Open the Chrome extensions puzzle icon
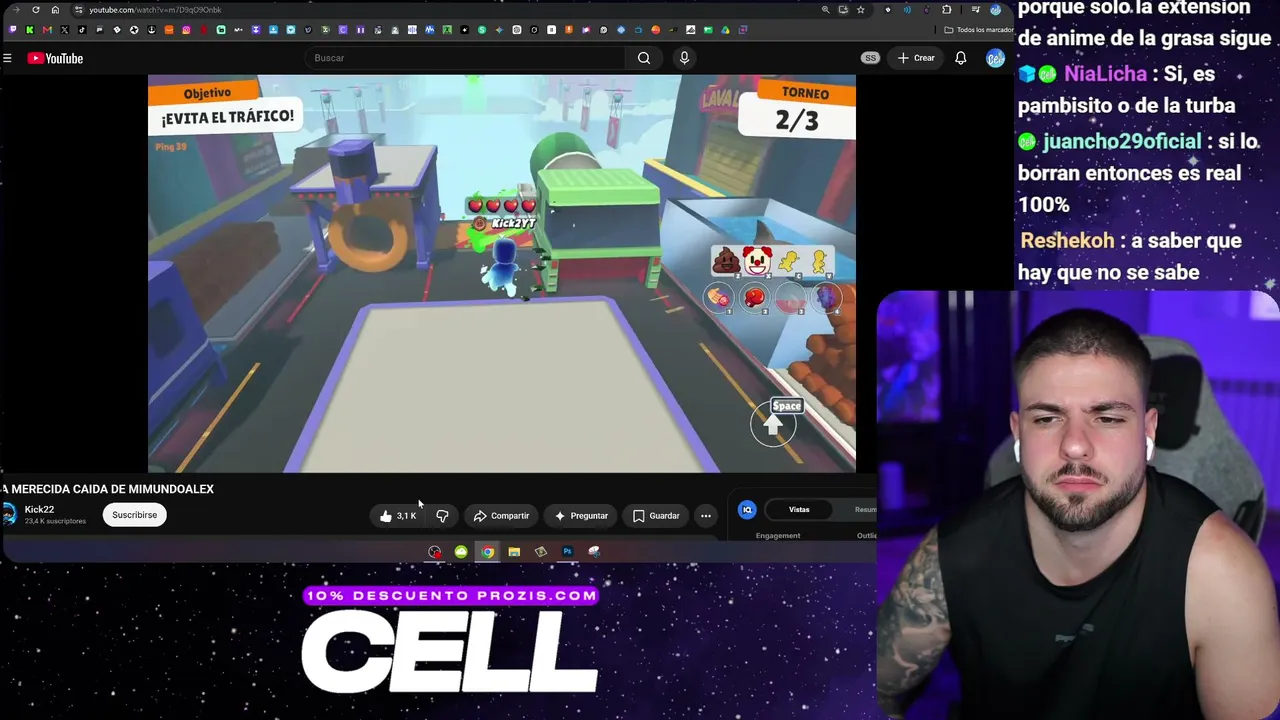1280x720 pixels. pyautogui.click(x=946, y=10)
